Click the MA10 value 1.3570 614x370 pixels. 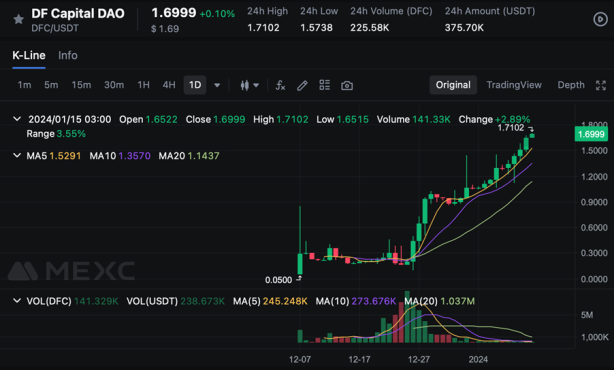point(134,156)
